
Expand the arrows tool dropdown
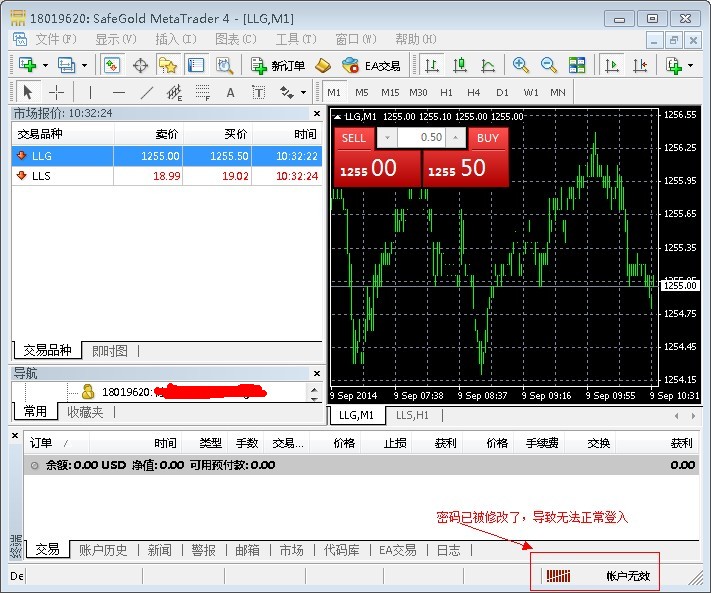(x=303, y=92)
